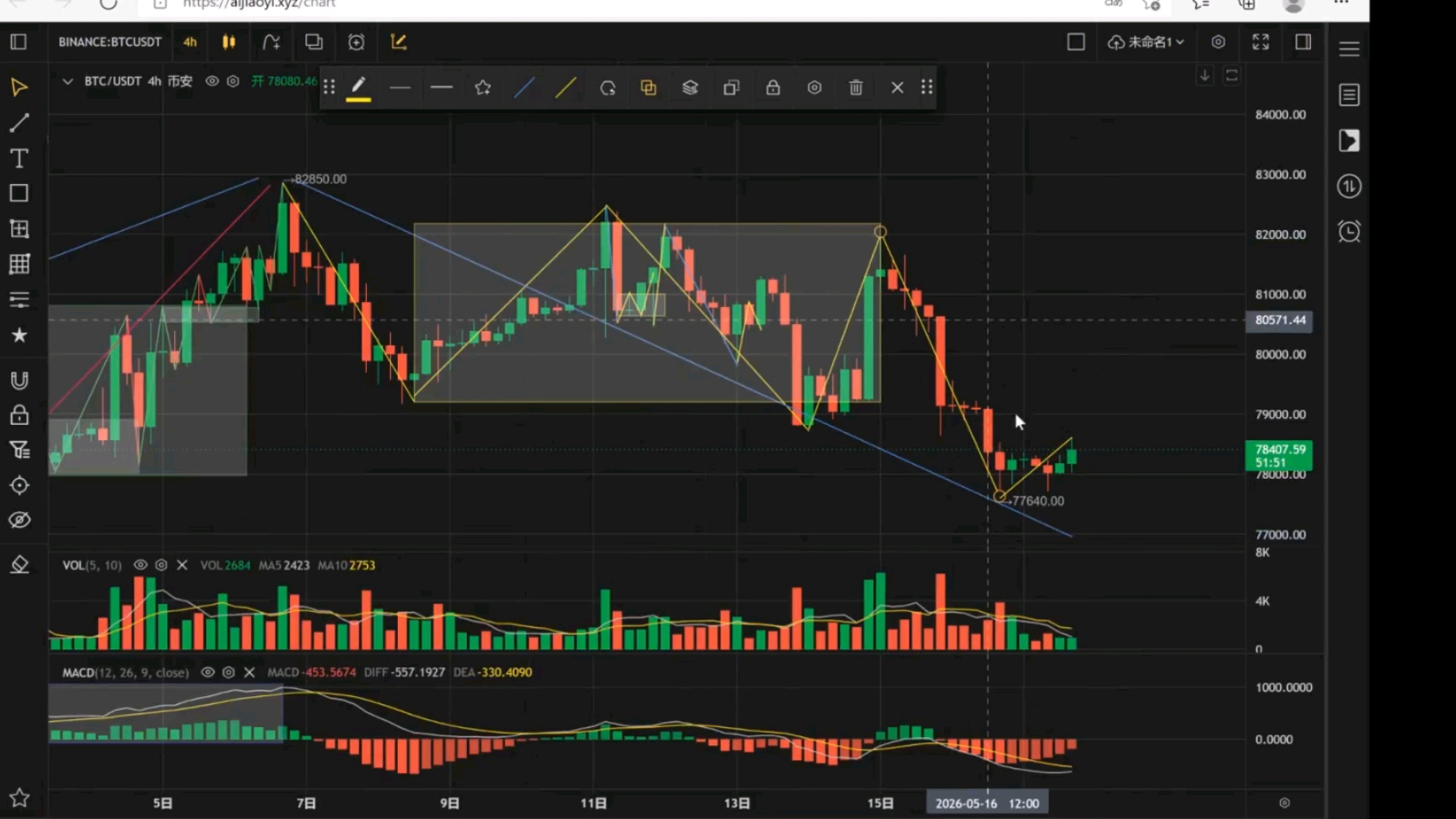Select the cursor arrow tool in left sidebar
The image size is (1456, 819).
[19, 88]
